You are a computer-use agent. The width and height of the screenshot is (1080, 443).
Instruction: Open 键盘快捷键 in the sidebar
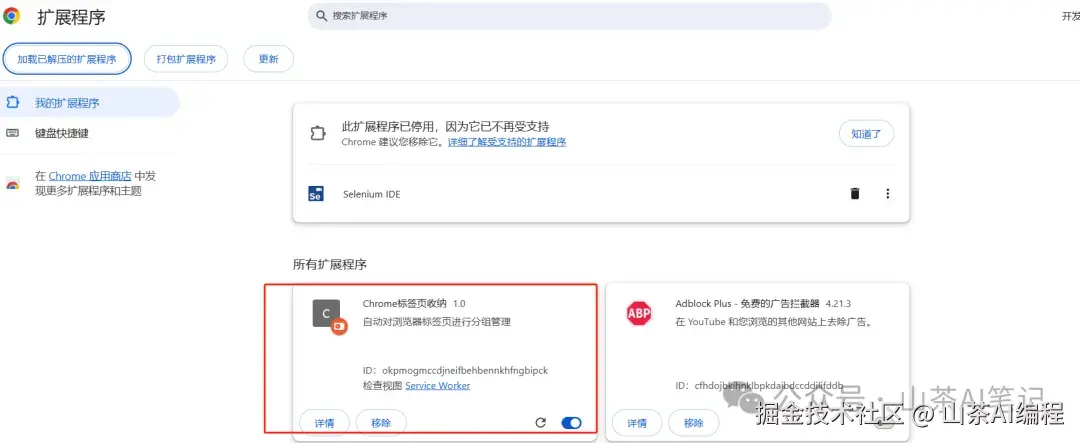62,134
